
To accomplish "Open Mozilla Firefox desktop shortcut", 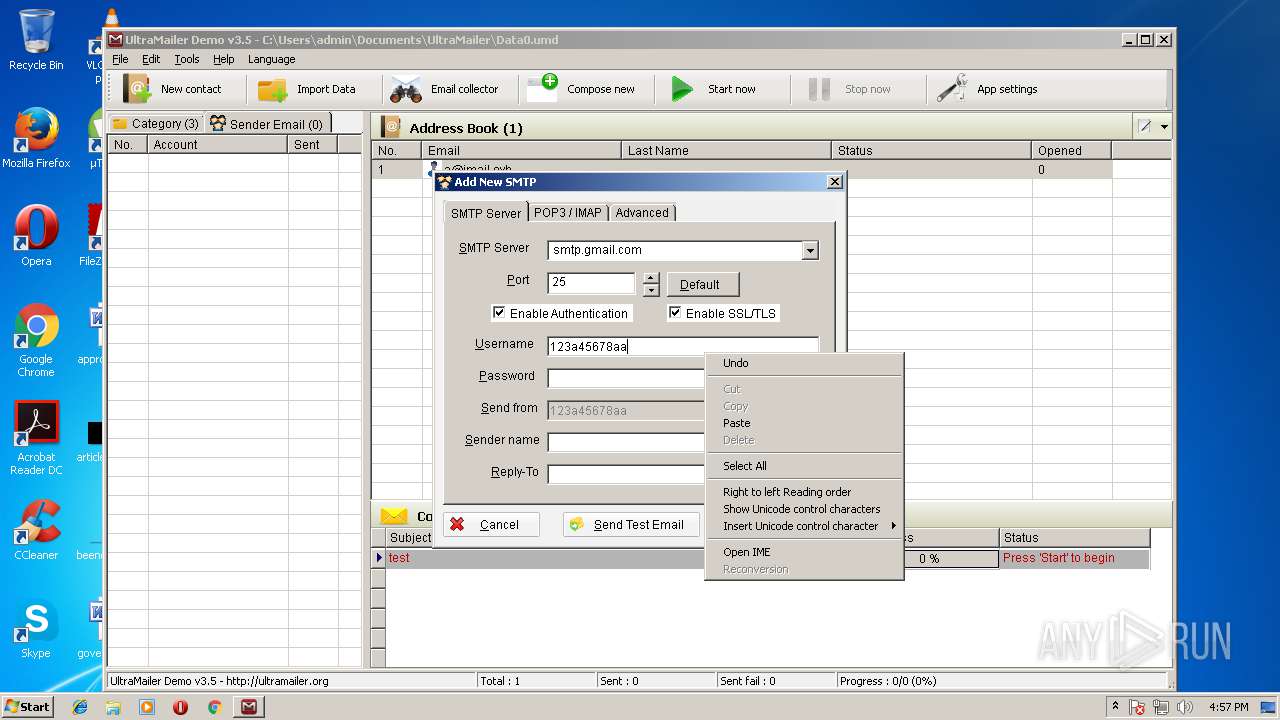I will (36, 137).
